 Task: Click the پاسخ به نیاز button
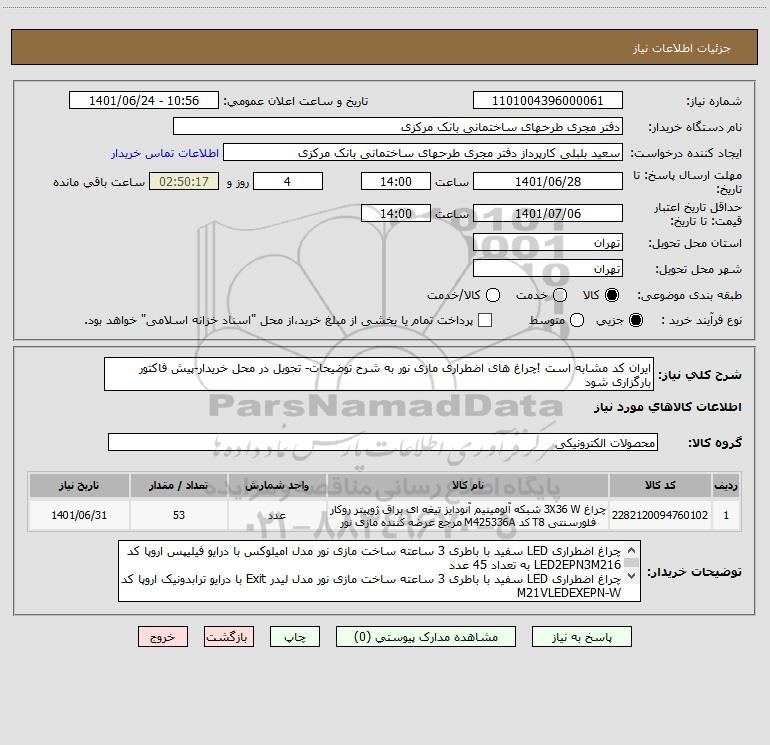581,637
